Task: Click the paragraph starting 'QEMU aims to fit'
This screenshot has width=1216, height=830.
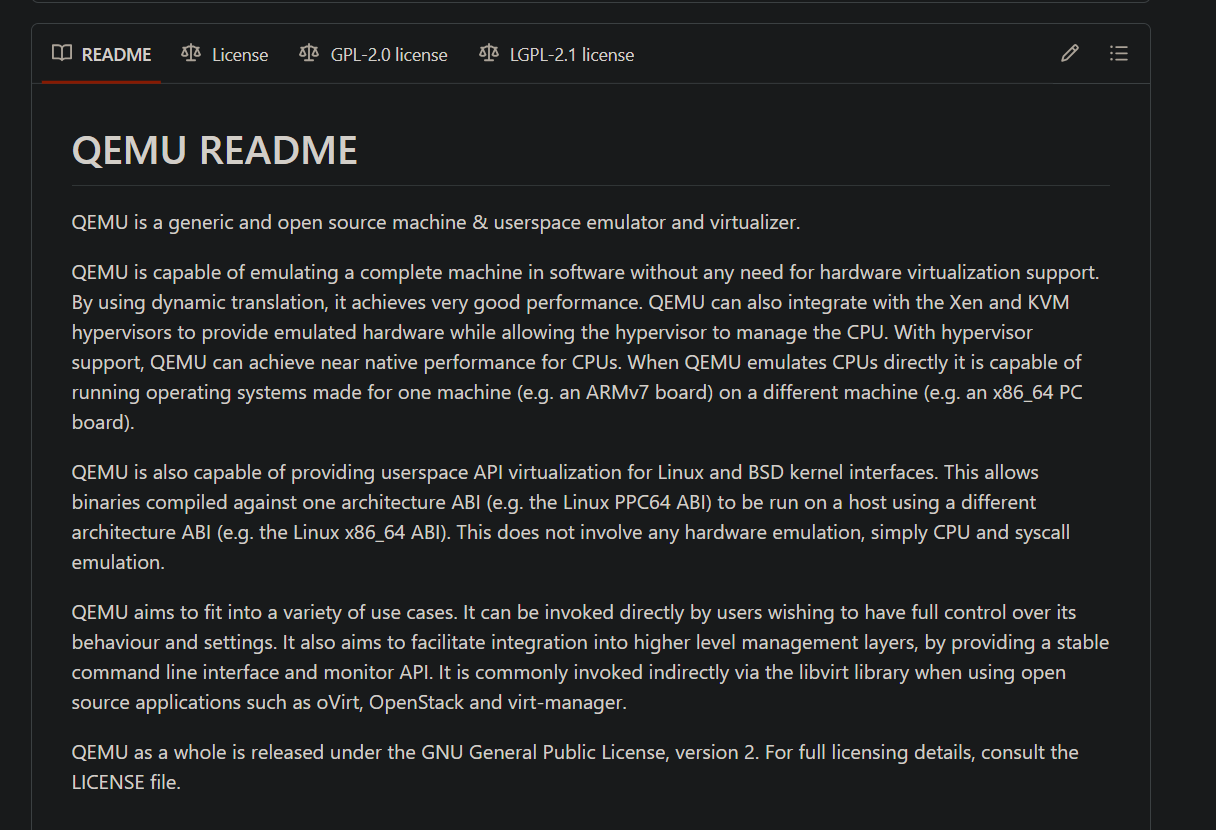Action: tap(590, 657)
